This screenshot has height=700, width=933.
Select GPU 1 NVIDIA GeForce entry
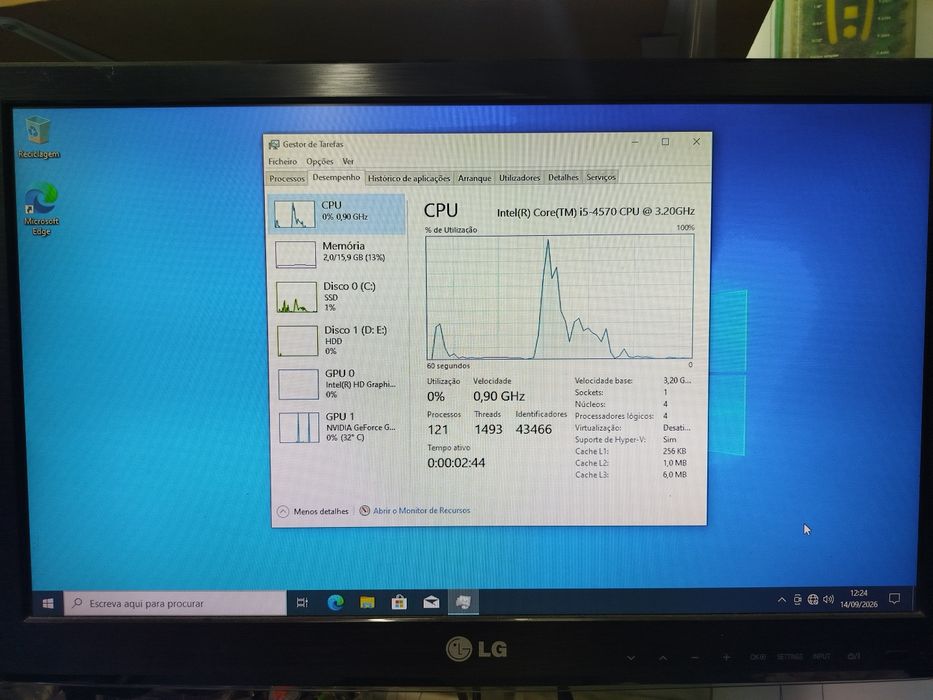click(339, 427)
